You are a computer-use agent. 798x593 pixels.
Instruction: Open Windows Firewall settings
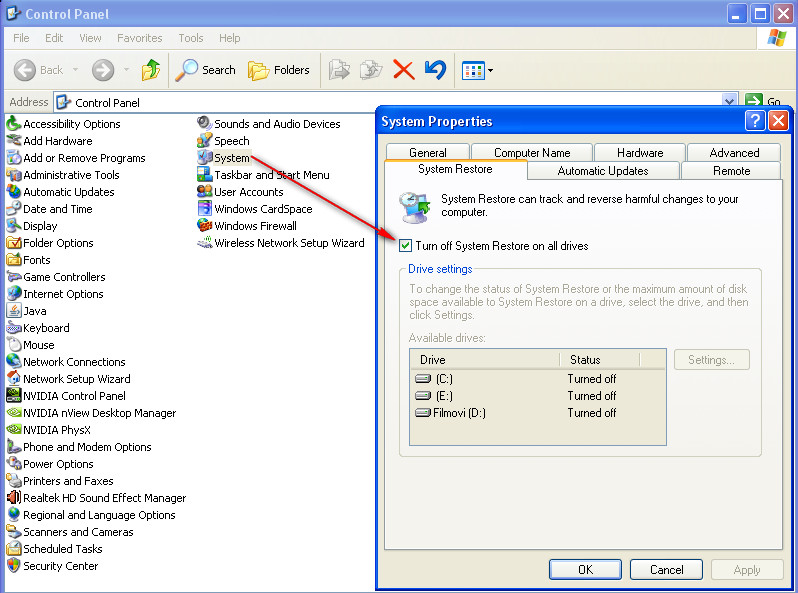(247, 226)
